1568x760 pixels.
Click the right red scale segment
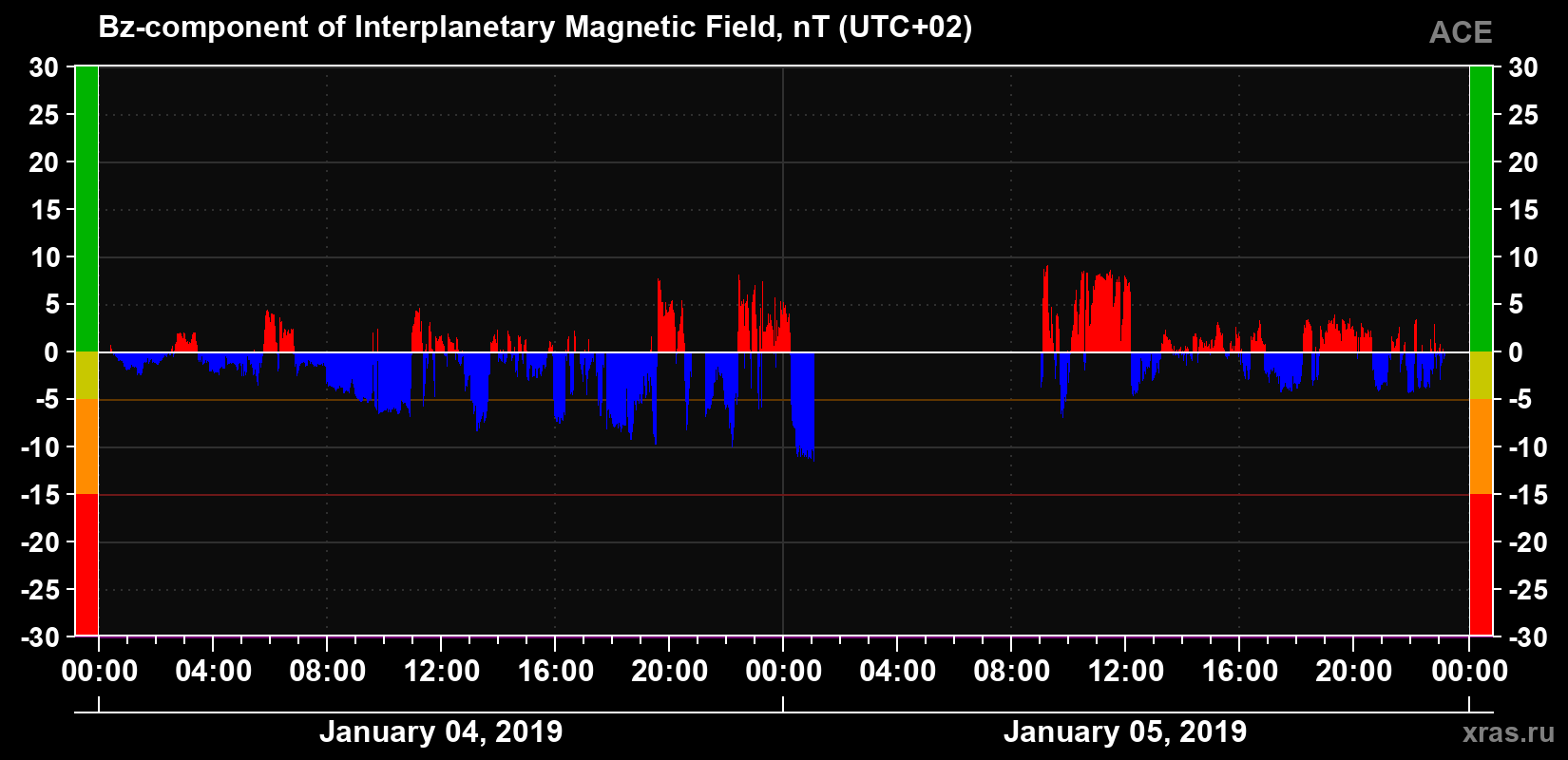coord(1481,564)
